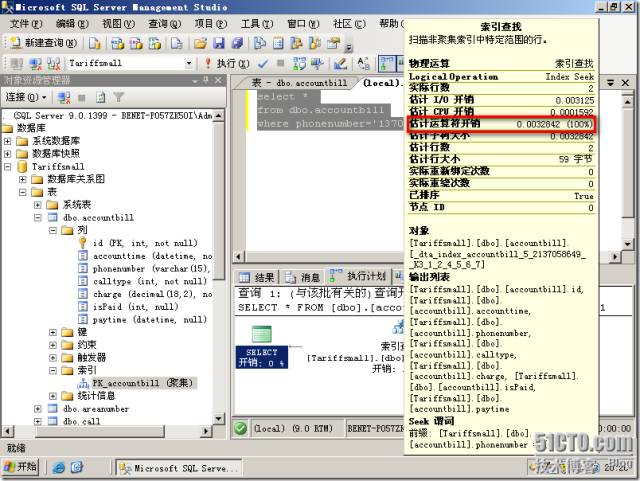Screen dimensions: 640x481
Task: Toggle auto-hide pin on Object Explorer panel
Action: point(206,80)
